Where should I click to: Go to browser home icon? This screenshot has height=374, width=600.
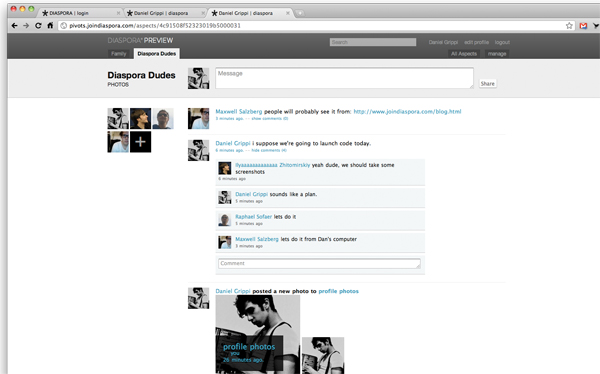point(50,26)
